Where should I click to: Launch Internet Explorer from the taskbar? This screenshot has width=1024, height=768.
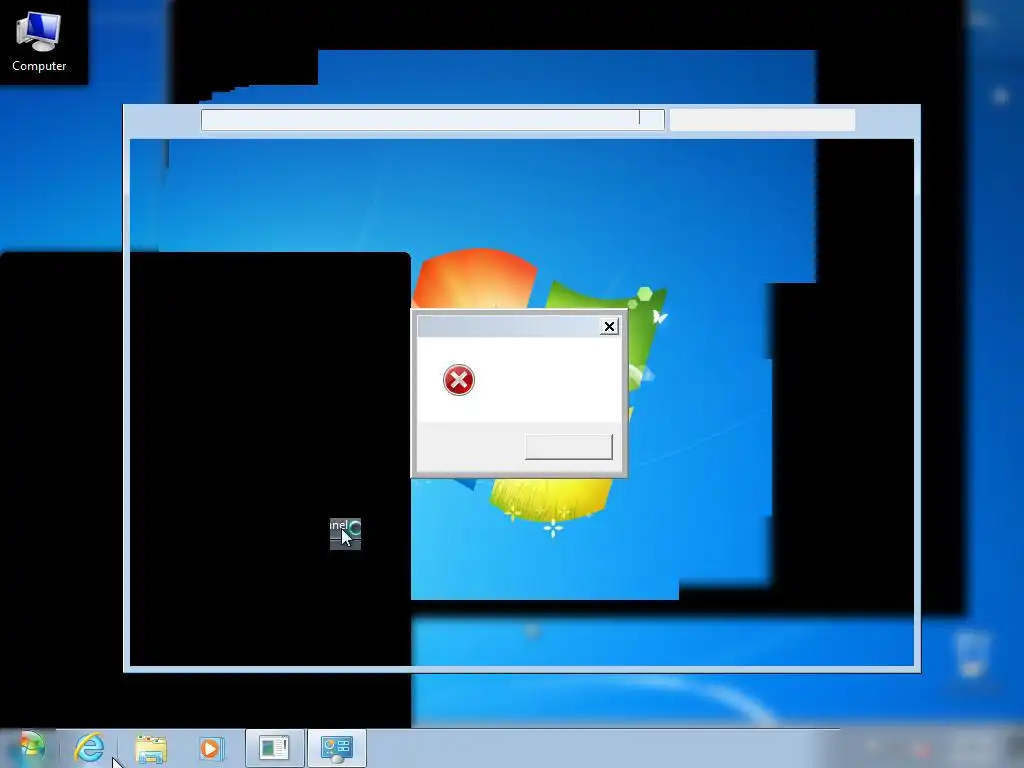(89, 748)
